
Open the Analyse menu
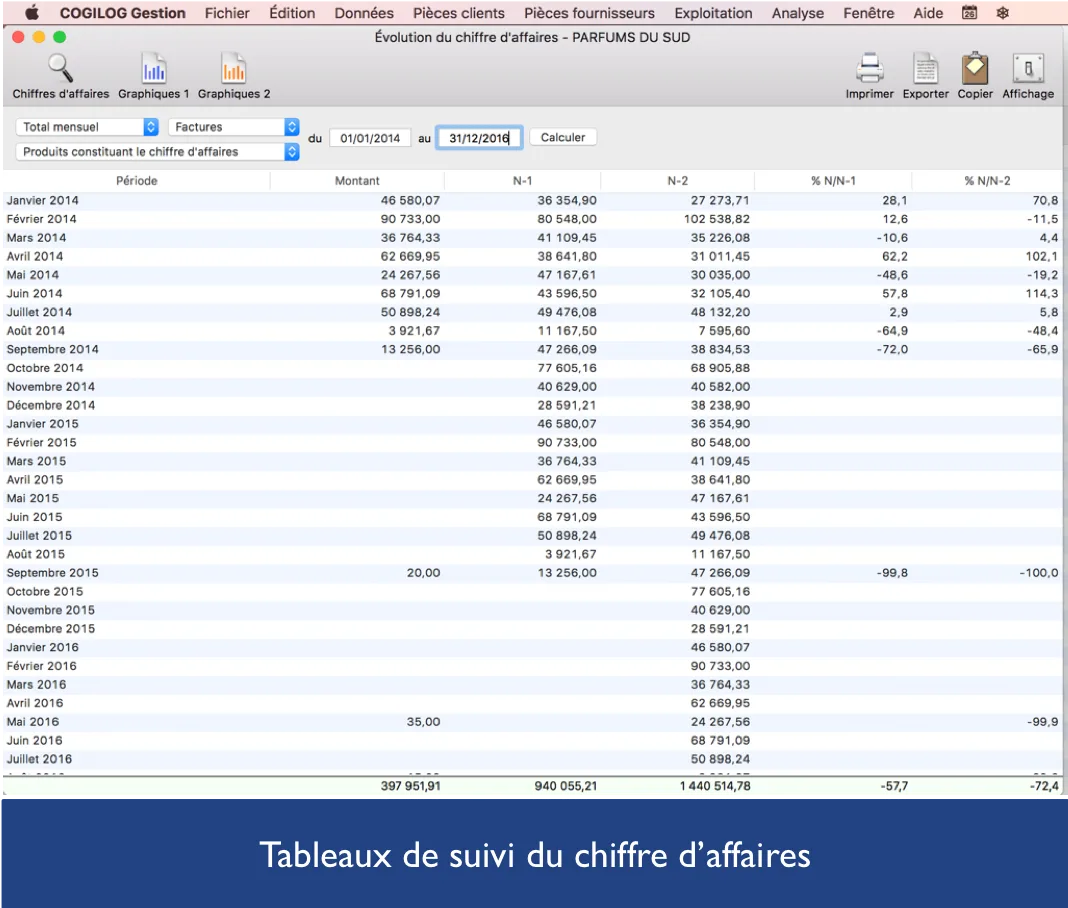click(x=798, y=13)
